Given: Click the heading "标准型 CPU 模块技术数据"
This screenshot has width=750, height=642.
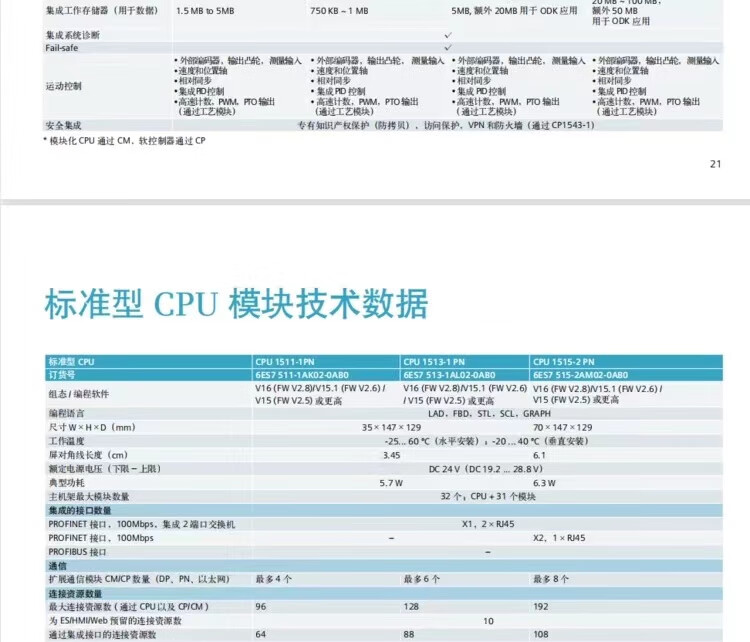Looking at the screenshot, I should (x=236, y=304).
